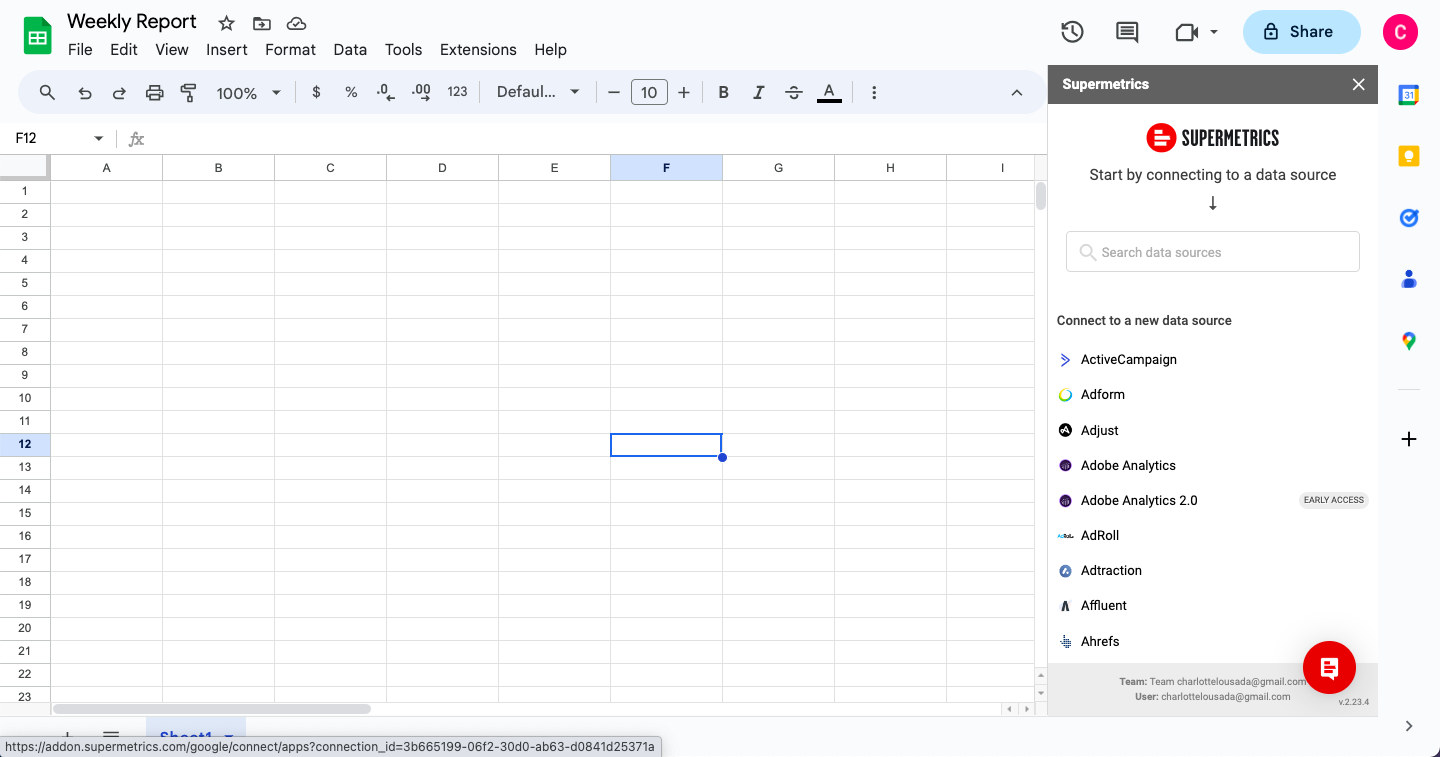This screenshot has height=757, width=1440.
Task: Connect to Adjust data source
Action: [1099, 430]
